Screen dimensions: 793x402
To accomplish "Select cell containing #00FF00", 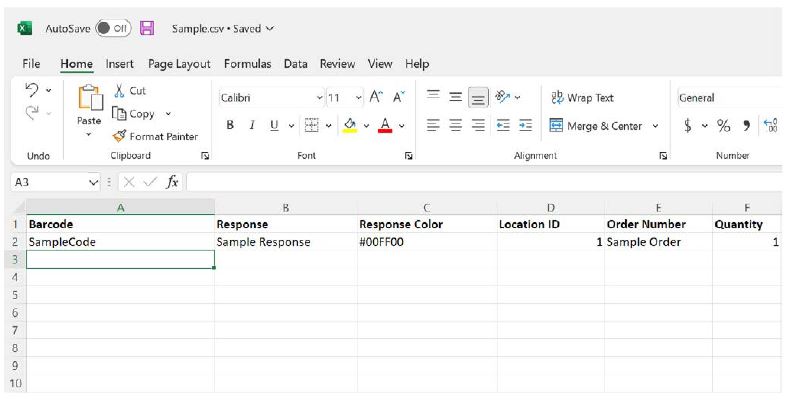I will (x=426, y=242).
